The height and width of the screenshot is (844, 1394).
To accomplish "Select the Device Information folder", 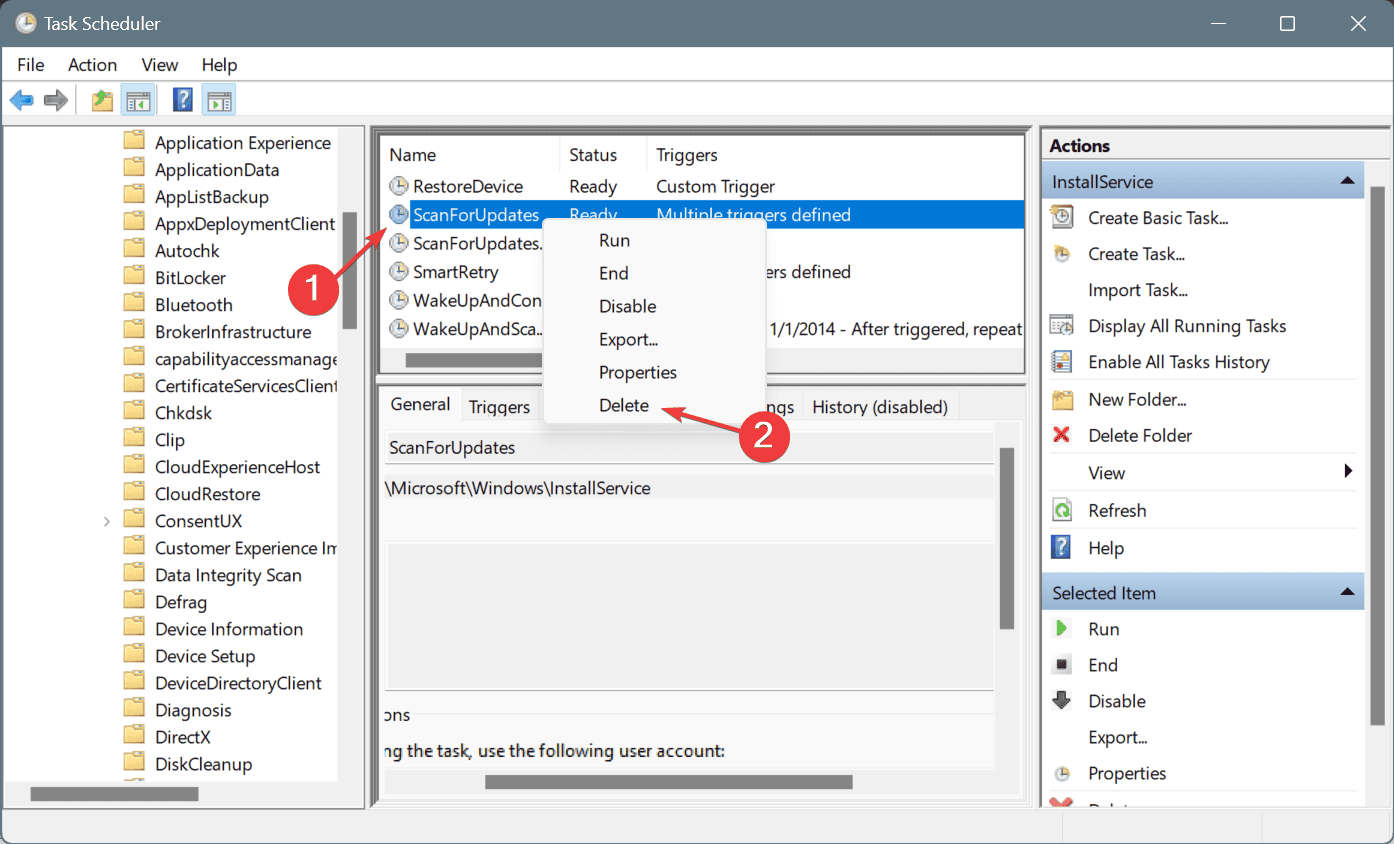I will click(229, 628).
